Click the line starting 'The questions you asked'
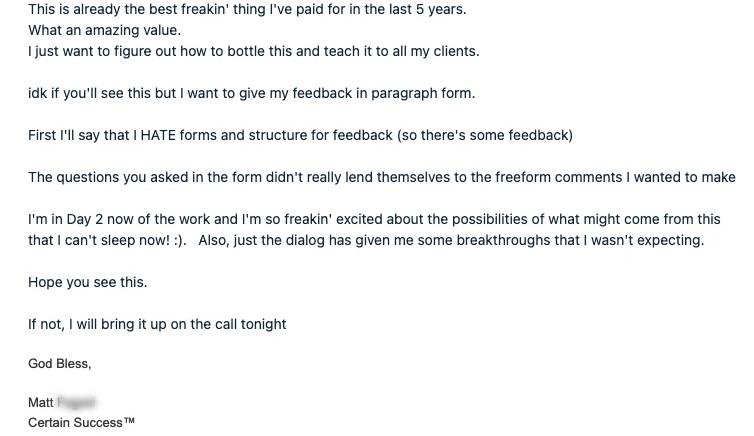The height and width of the screenshot is (436, 754). coord(382,177)
